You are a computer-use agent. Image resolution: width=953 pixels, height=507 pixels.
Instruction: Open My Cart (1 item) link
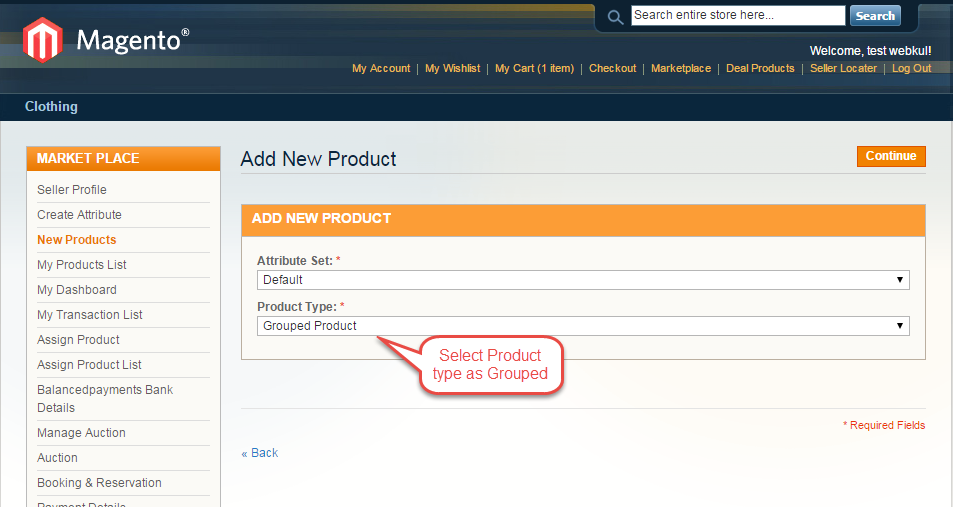click(534, 68)
